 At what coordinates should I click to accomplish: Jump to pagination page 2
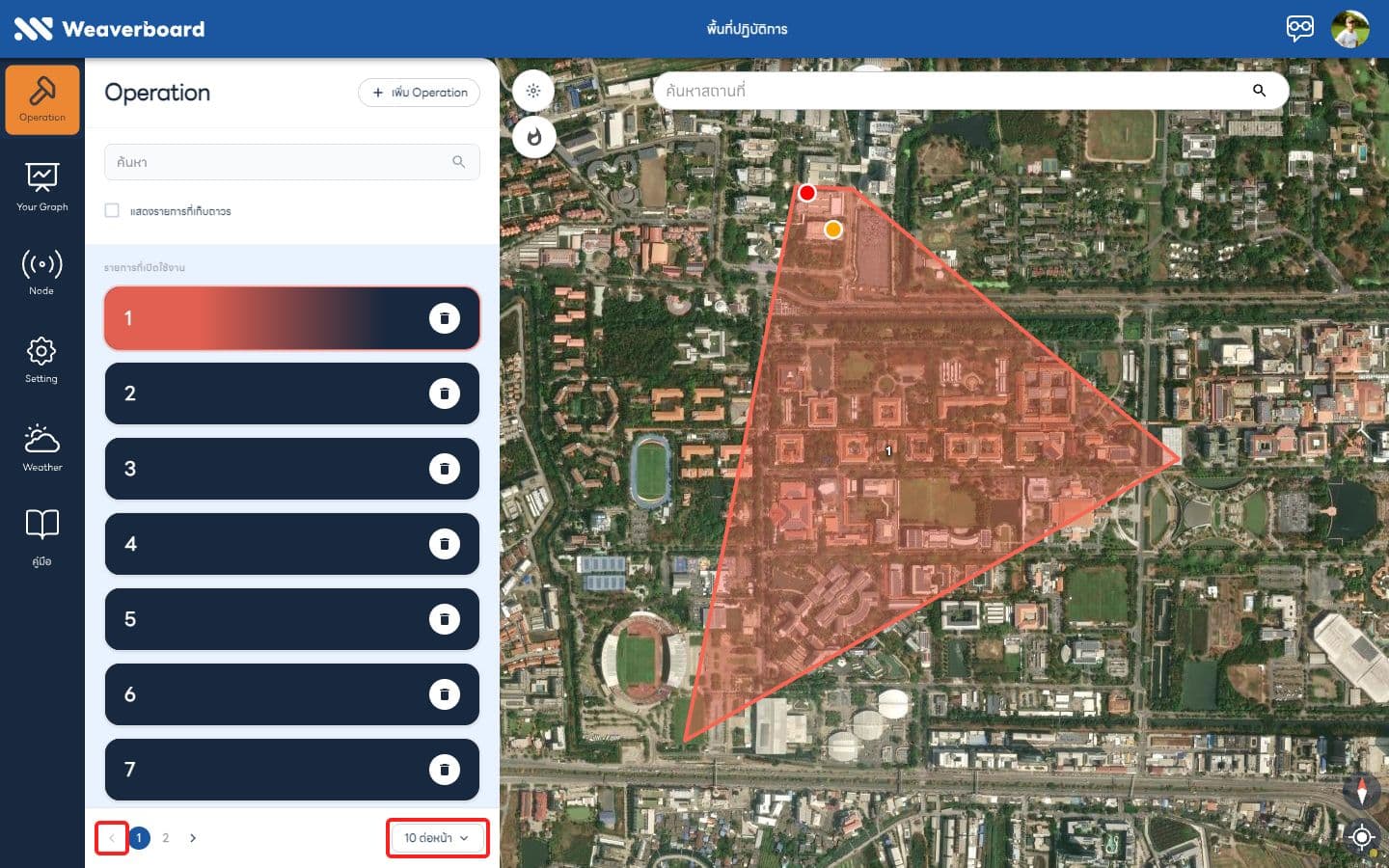(x=166, y=838)
